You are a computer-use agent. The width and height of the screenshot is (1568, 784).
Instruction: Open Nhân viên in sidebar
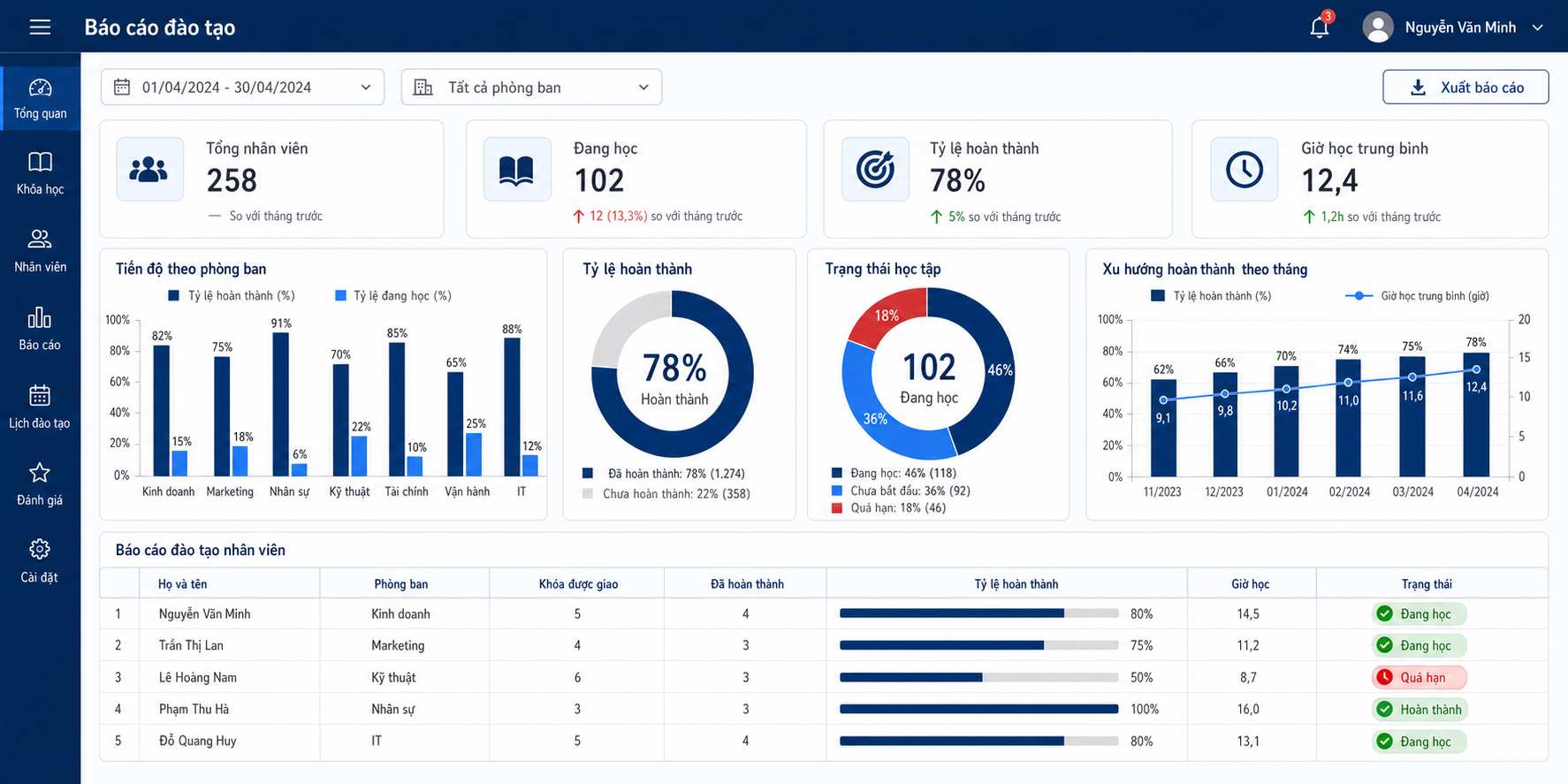tap(40, 250)
